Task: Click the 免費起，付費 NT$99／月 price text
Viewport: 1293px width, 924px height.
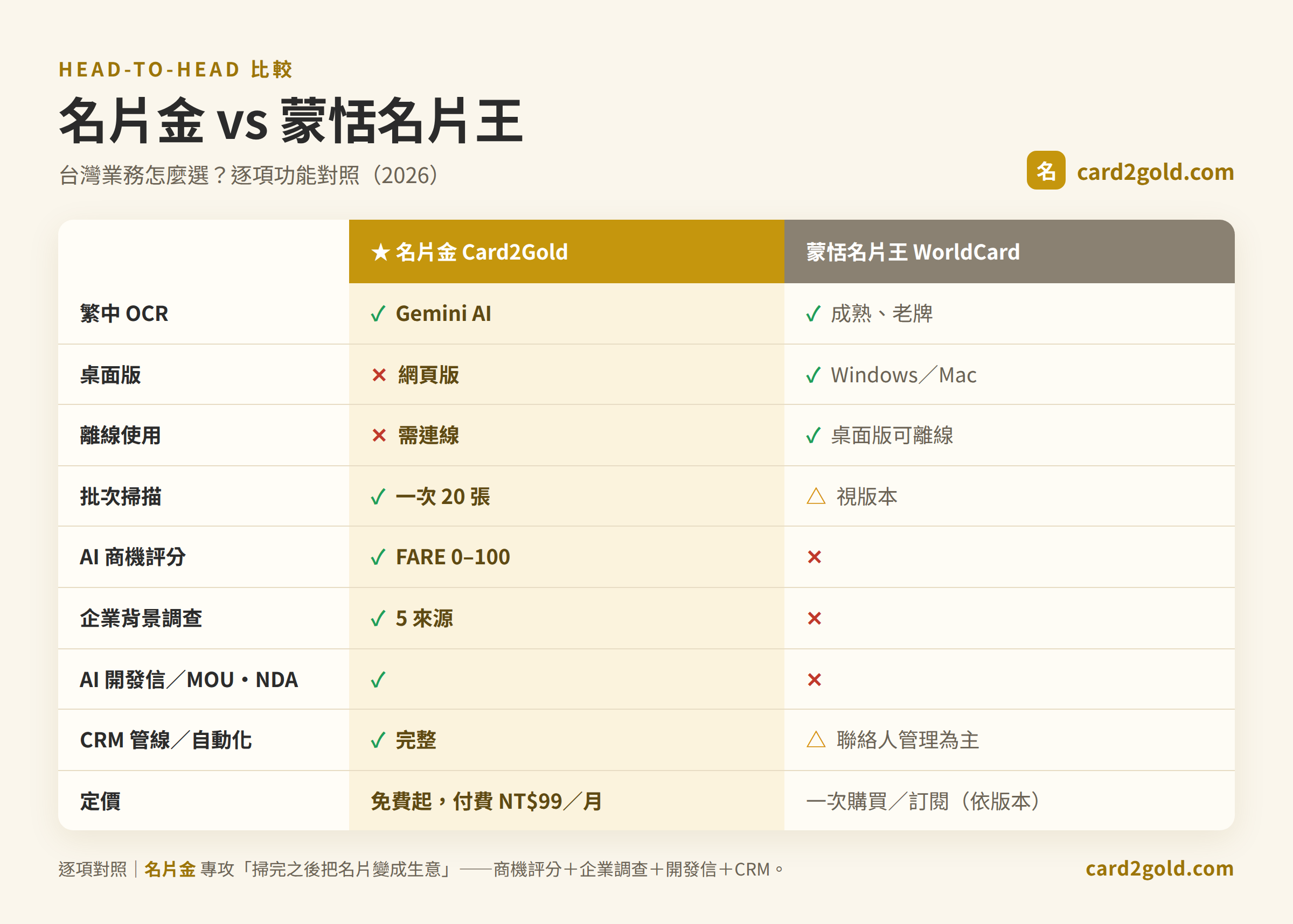Action: click(486, 801)
